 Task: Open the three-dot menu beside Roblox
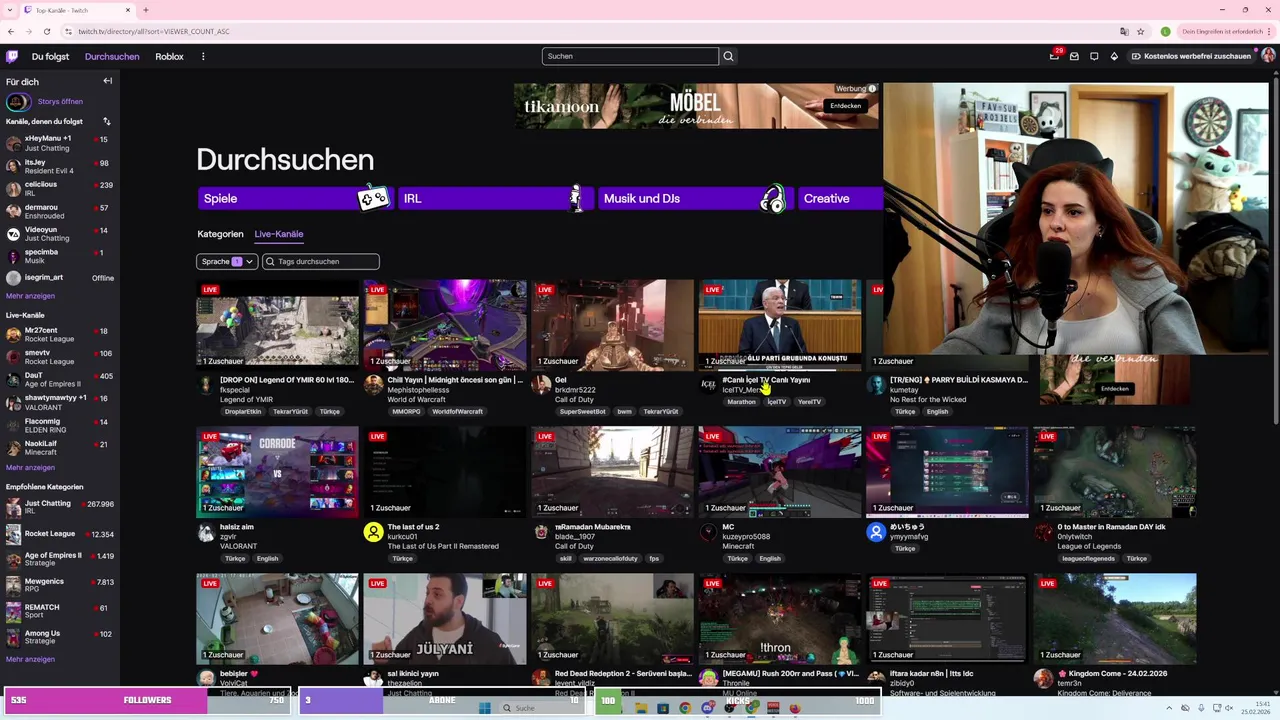coord(203,57)
